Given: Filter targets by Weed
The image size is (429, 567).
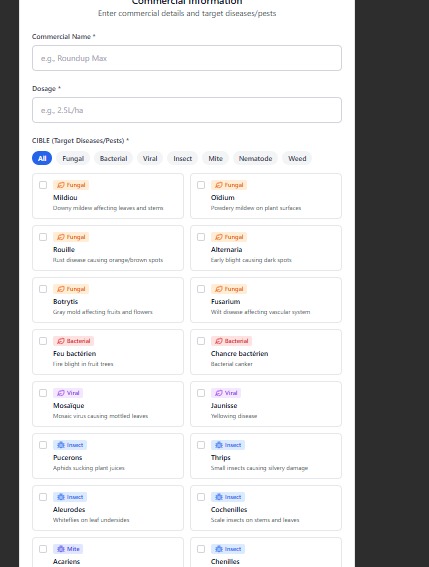Looking at the screenshot, I should (x=297, y=158).
